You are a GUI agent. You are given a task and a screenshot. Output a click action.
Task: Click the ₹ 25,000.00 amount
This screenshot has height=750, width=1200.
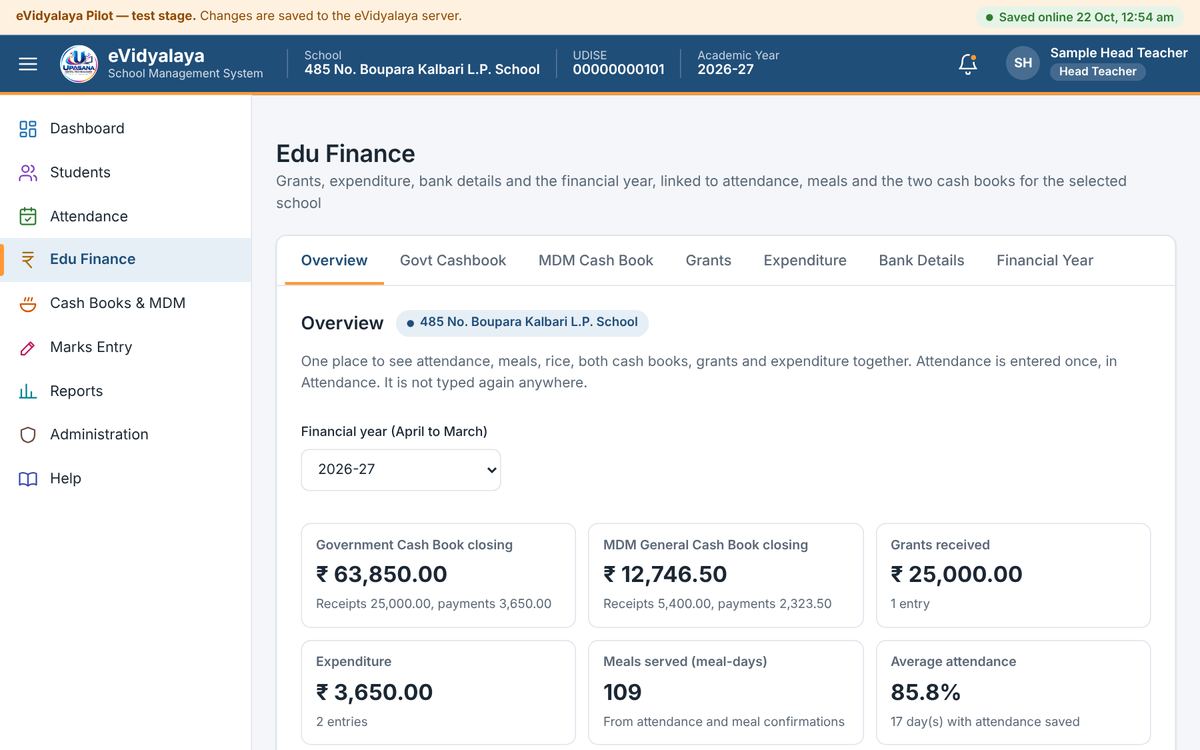point(957,574)
